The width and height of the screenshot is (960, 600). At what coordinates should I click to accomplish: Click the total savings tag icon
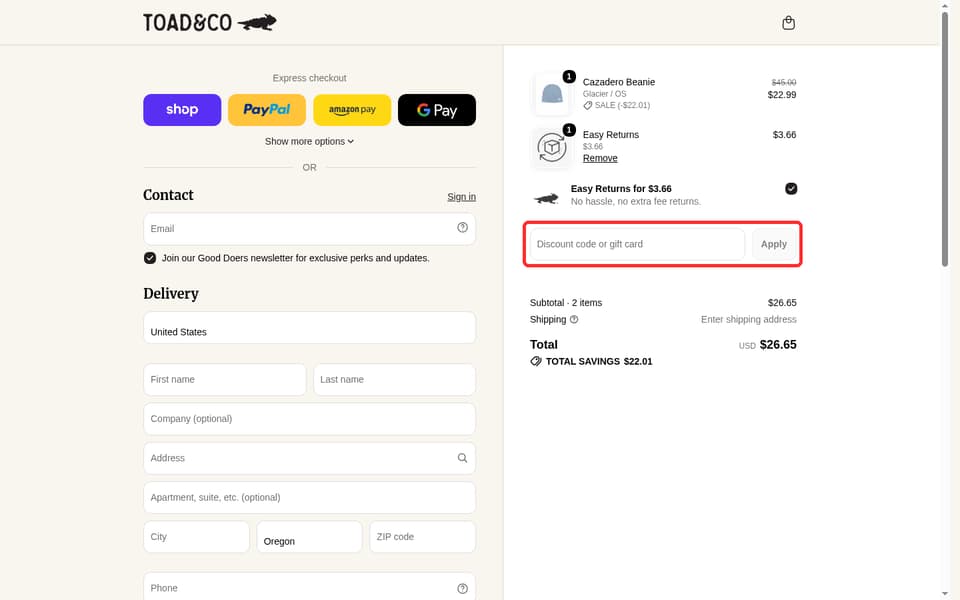coord(536,361)
